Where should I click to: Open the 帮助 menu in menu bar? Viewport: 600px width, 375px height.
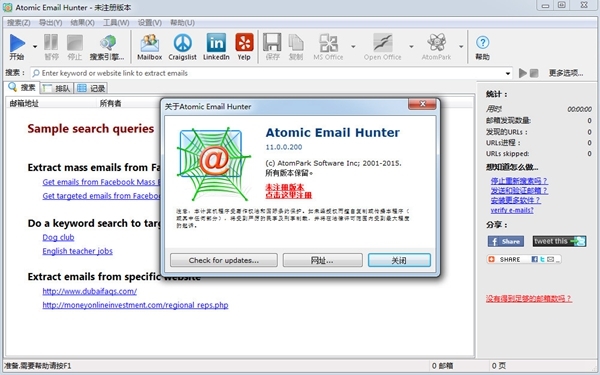pyautogui.click(x=182, y=23)
